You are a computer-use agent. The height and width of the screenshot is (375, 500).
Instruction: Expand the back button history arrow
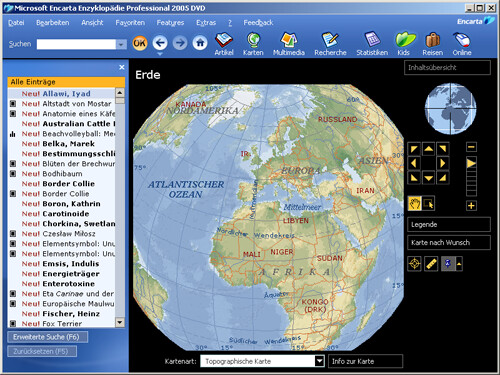160,53
